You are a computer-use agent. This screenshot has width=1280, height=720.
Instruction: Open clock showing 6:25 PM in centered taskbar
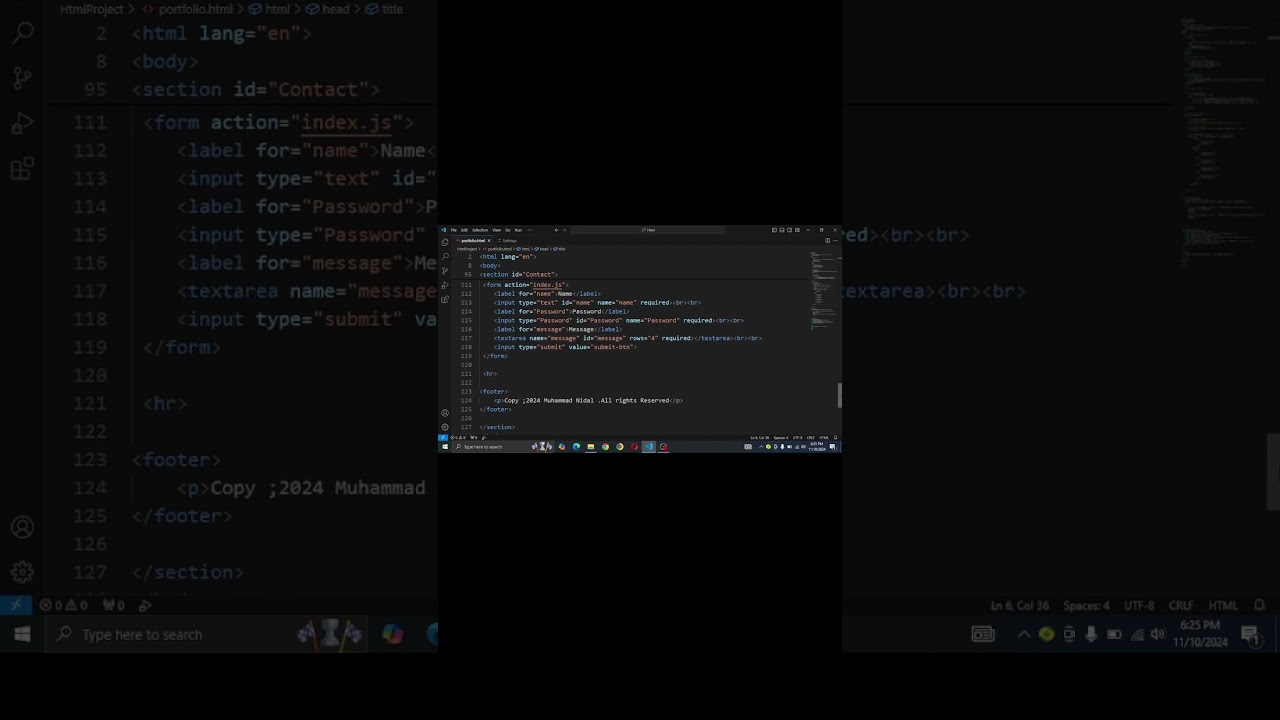tap(818, 447)
